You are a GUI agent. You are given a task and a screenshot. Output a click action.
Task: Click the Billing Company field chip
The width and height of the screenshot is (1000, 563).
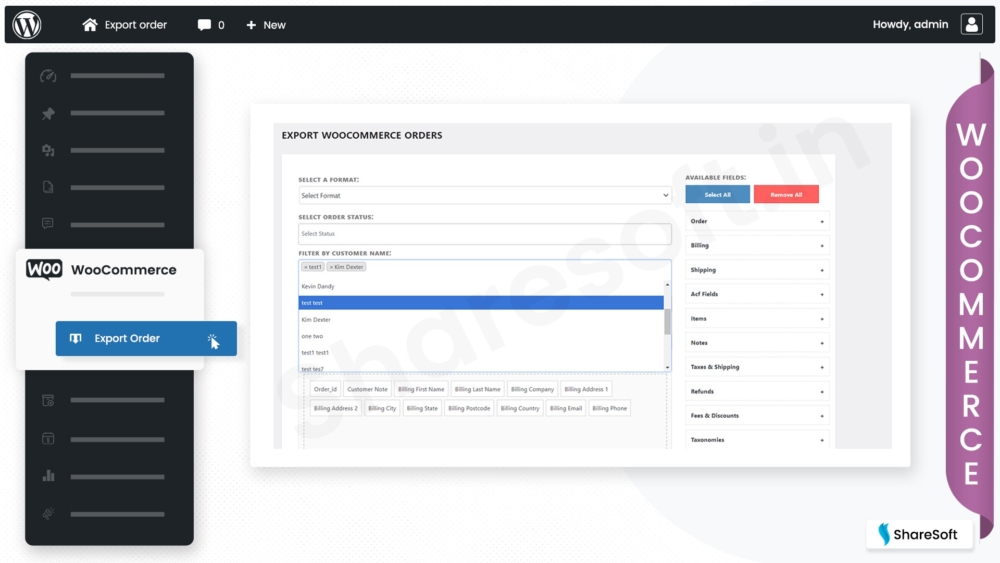(x=533, y=389)
